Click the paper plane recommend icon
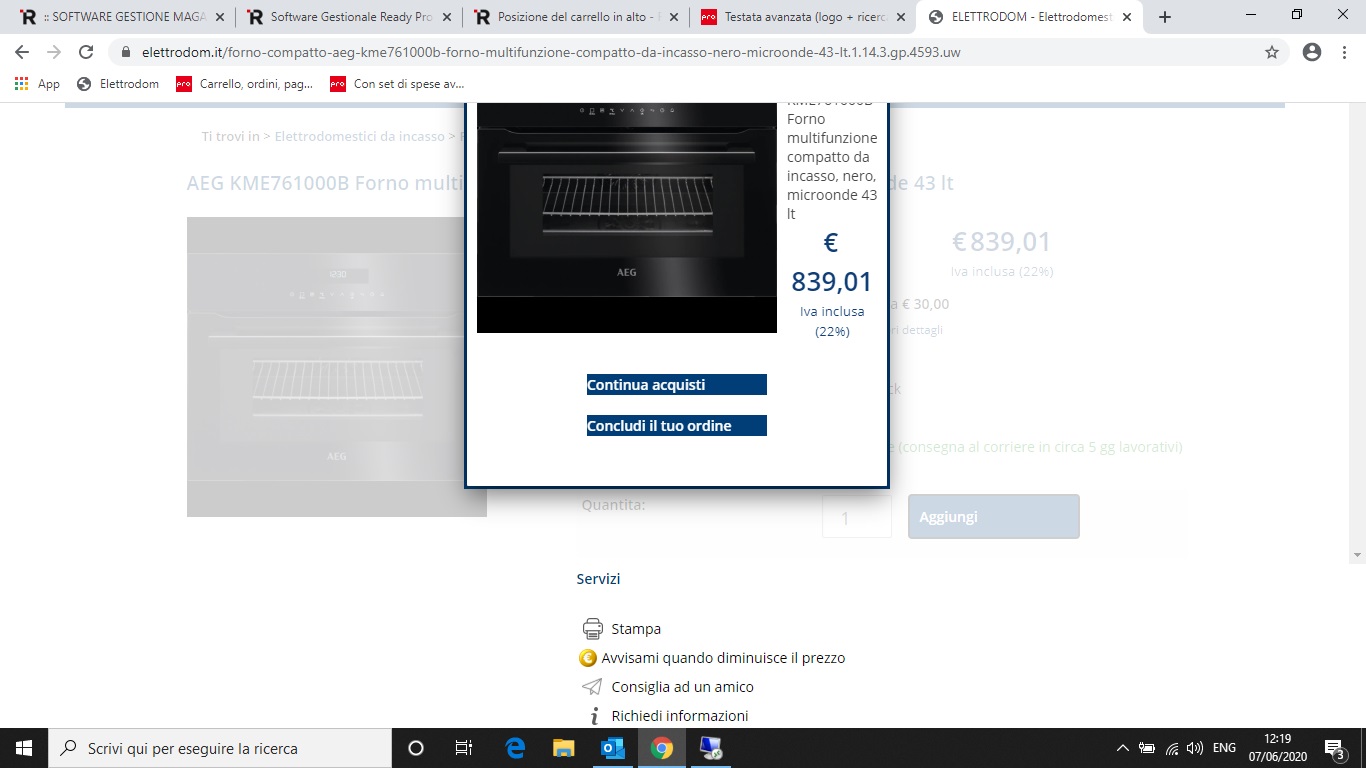 pyautogui.click(x=592, y=687)
